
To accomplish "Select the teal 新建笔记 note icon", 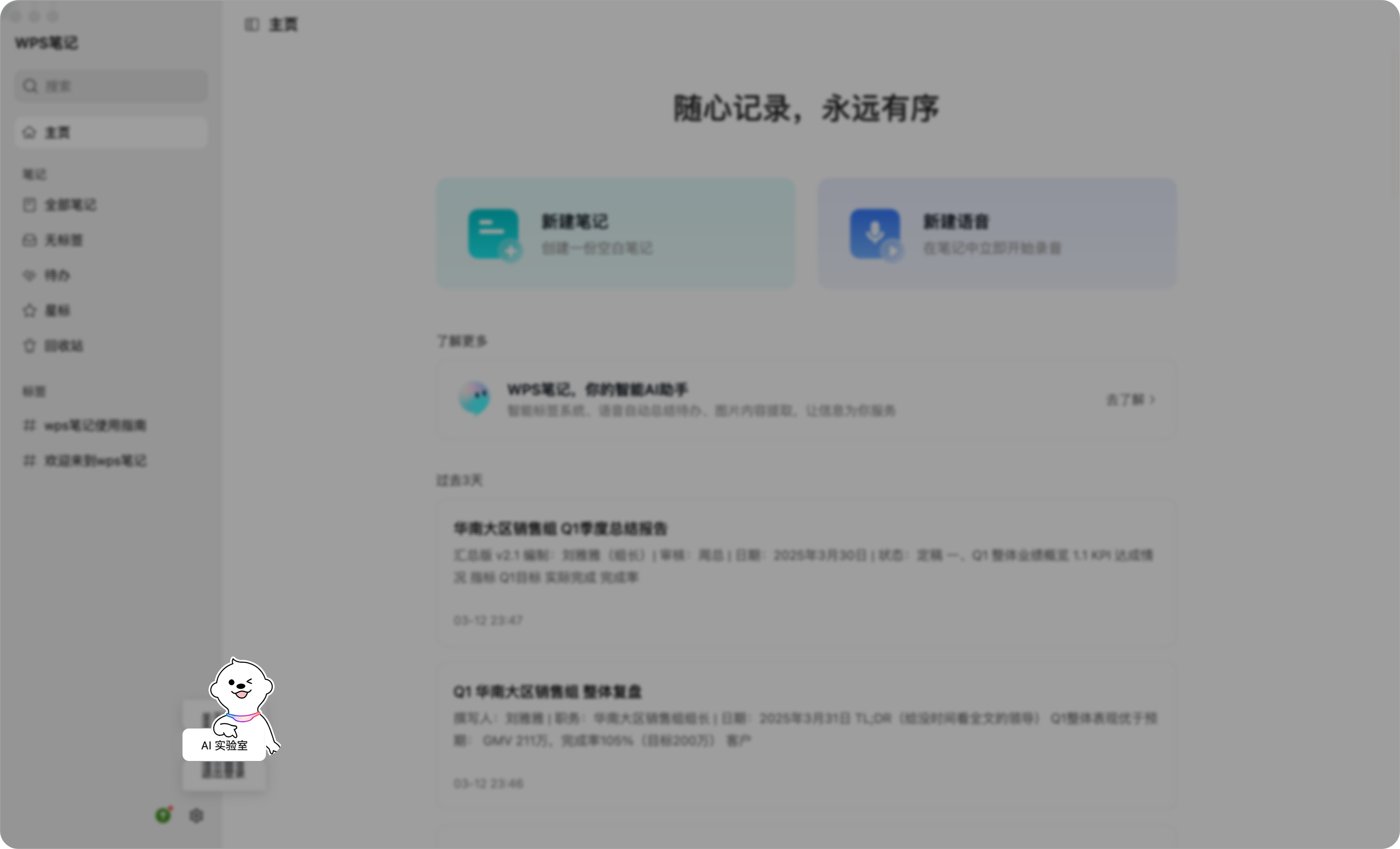I will coord(493,233).
